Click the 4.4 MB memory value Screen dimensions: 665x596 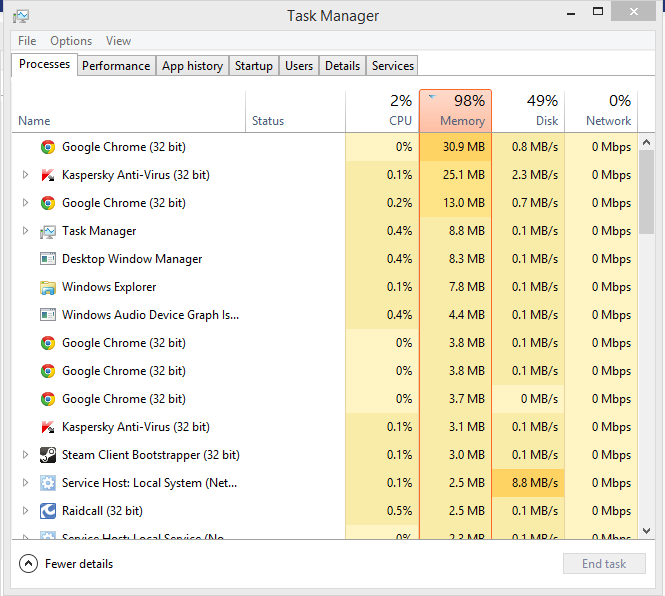click(x=467, y=315)
